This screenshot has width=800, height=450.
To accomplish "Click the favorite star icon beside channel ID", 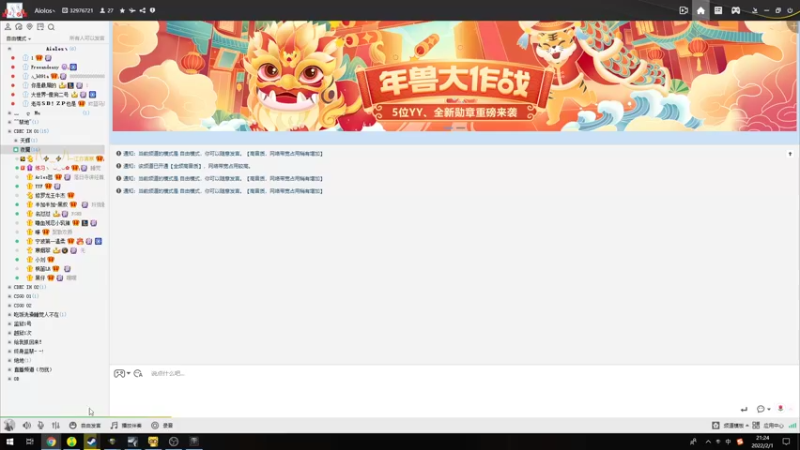I will 122,10.
